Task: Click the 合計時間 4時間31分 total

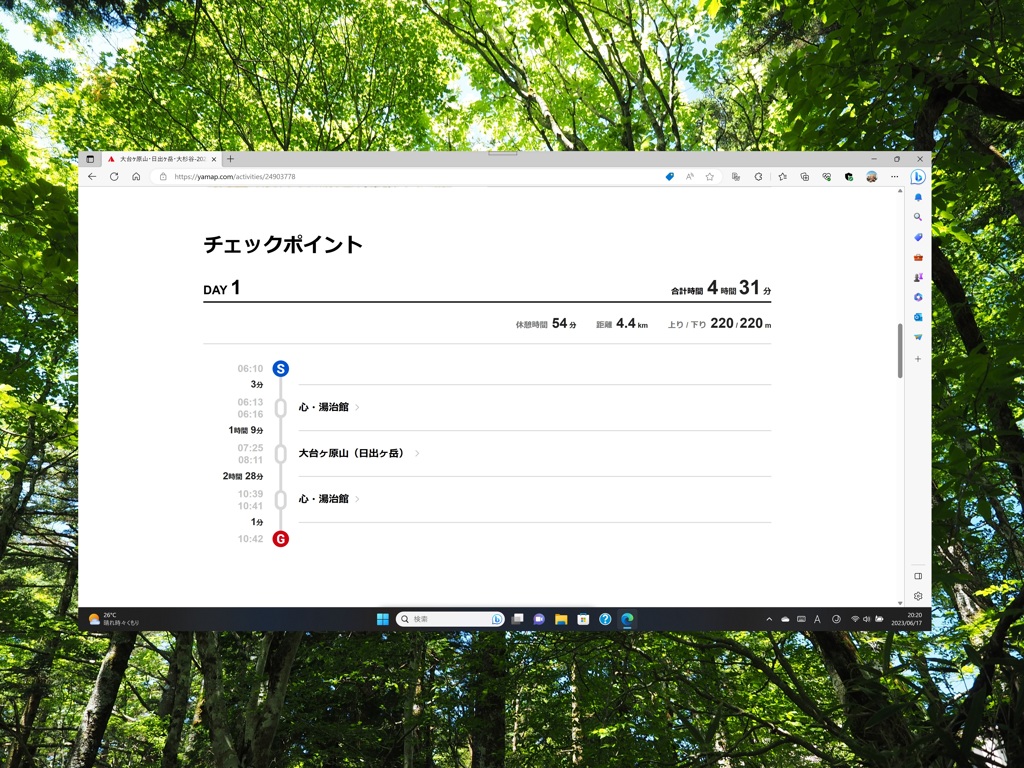Action: (721, 288)
